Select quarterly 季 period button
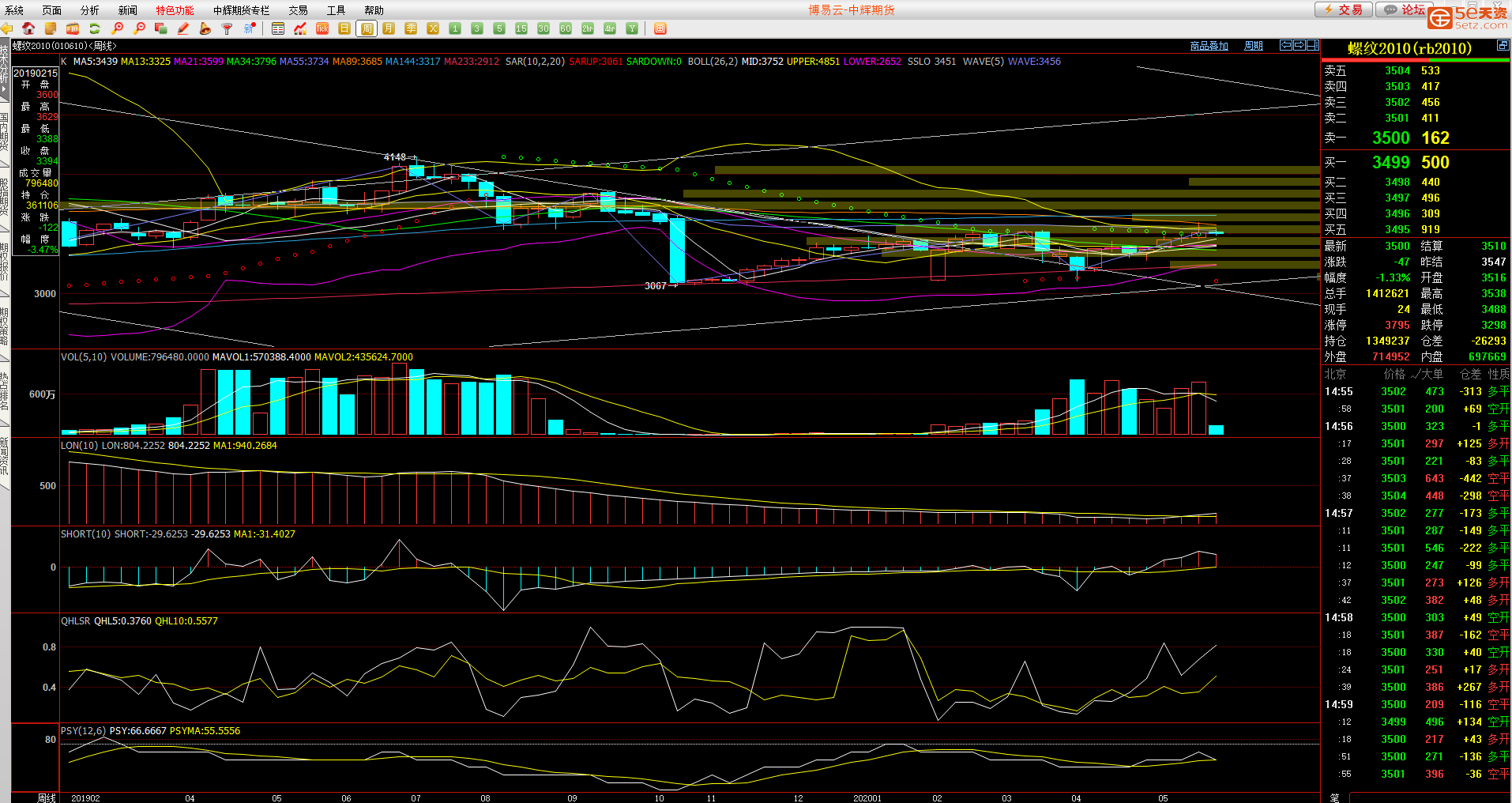1512x803 pixels. [411, 28]
